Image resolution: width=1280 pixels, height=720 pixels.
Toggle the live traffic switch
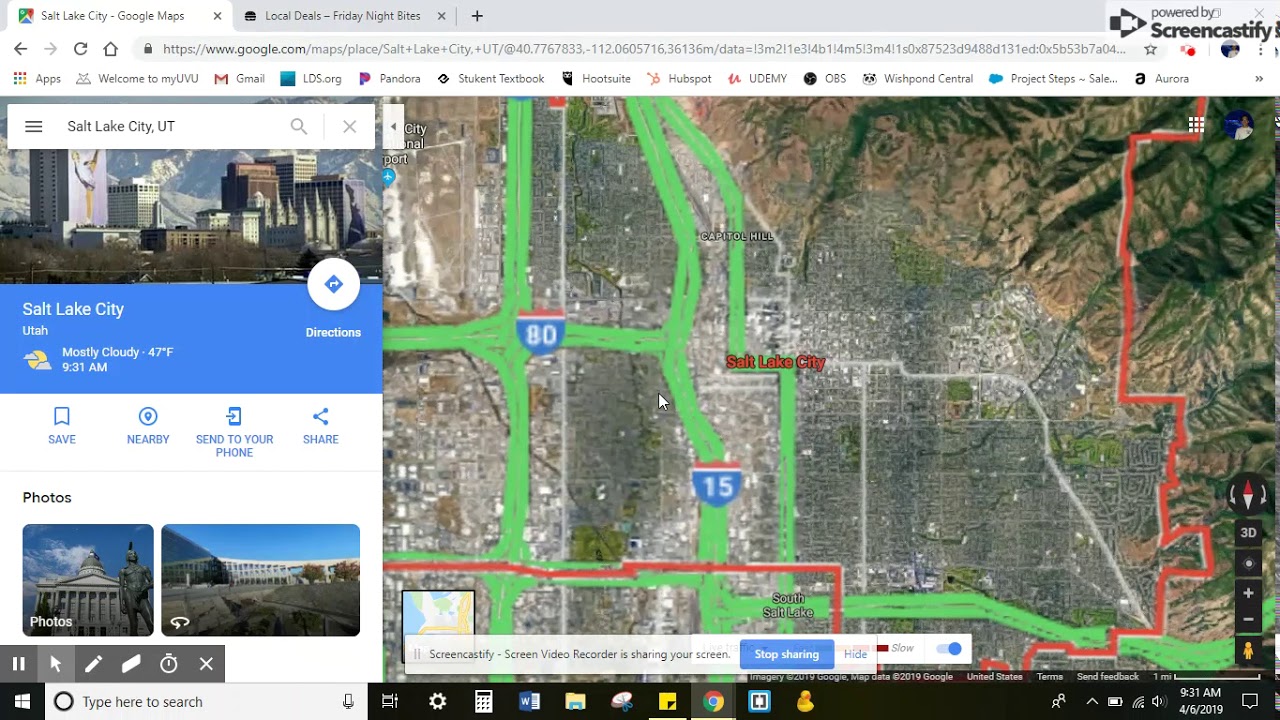click(949, 649)
